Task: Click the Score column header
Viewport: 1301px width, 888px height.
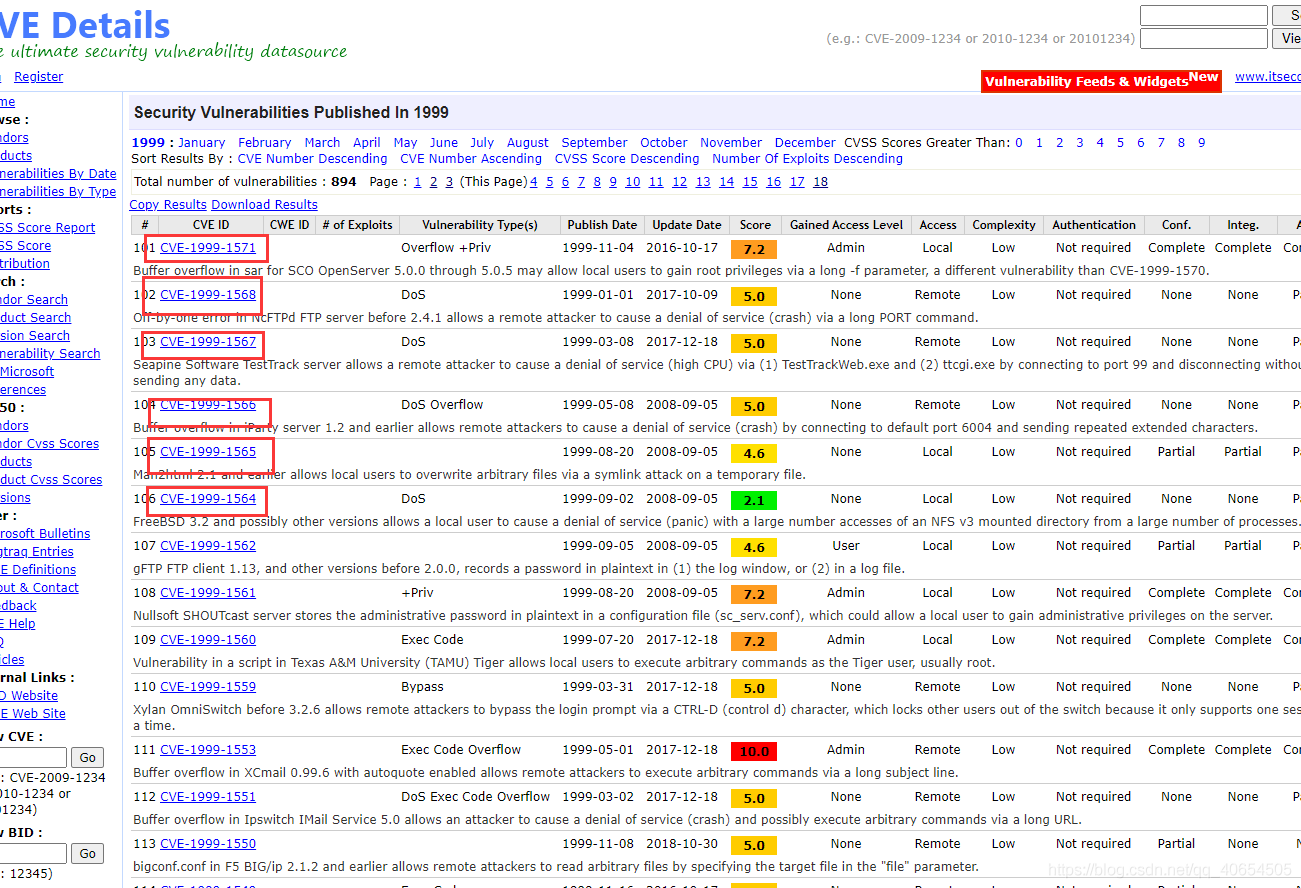Action: tap(755, 225)
